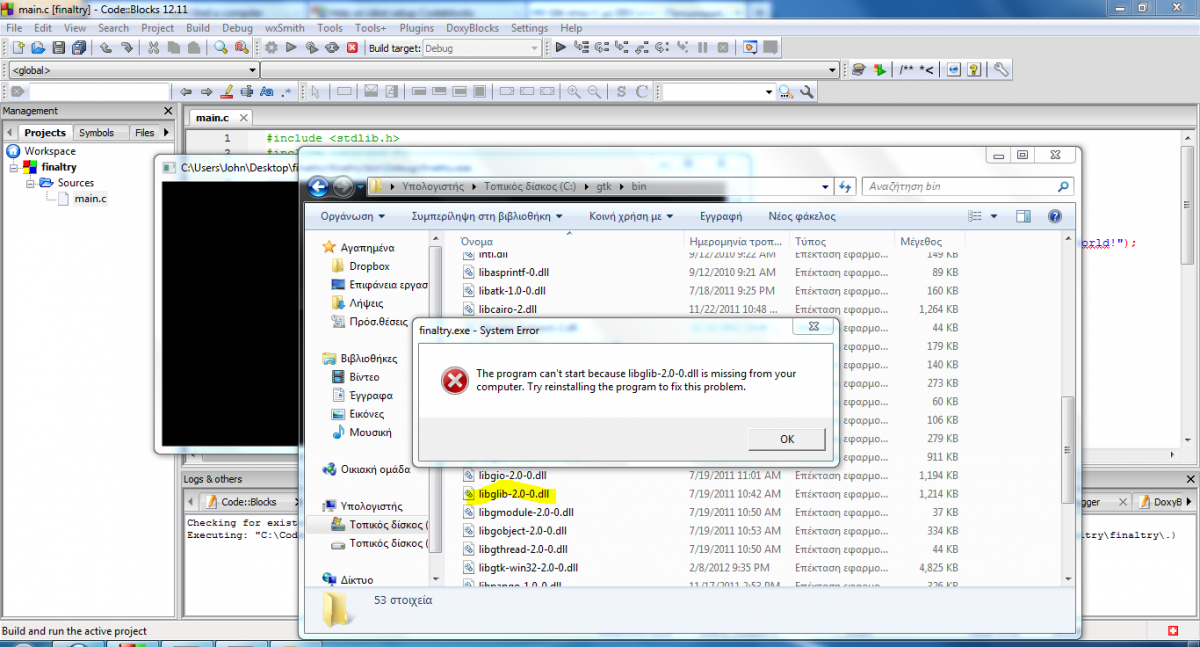Click the Cut scissors icon
The image size is (1200, 647).
[153, 47]
